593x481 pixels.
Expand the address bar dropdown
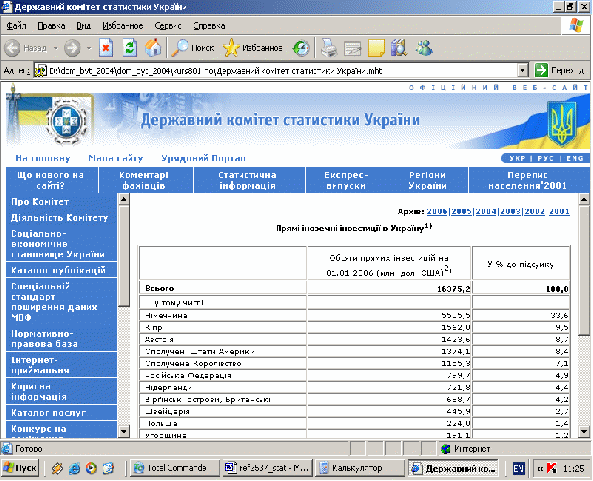coord(522,70)
